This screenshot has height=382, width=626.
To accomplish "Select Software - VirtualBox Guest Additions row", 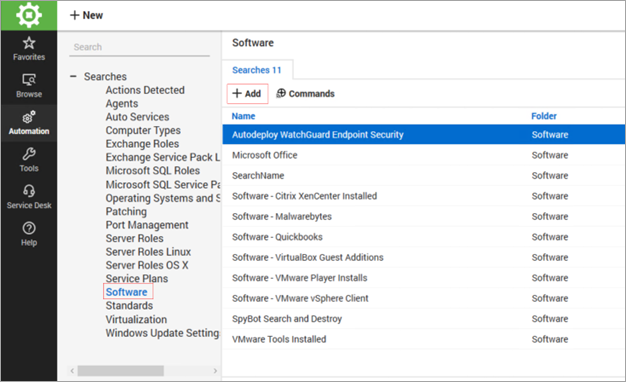I will click(424, 257).
